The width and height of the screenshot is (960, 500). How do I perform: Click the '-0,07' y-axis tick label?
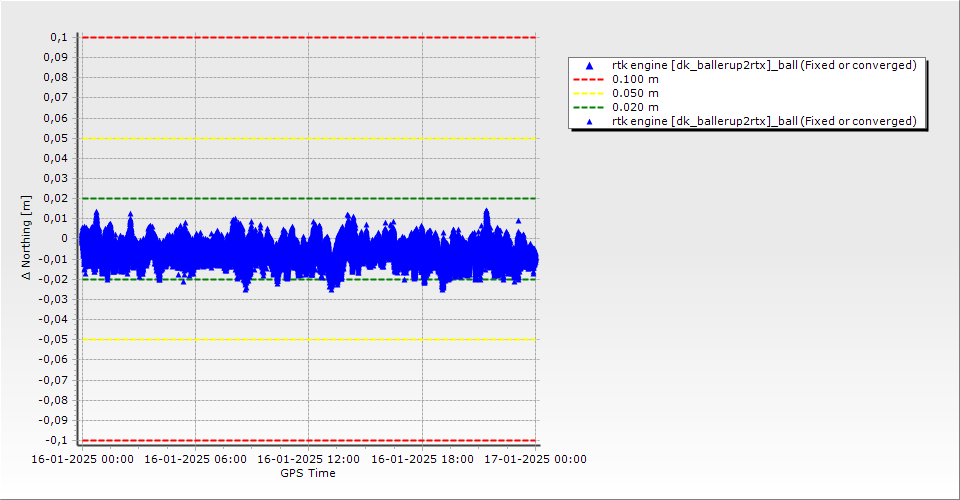tap(54, 380)
